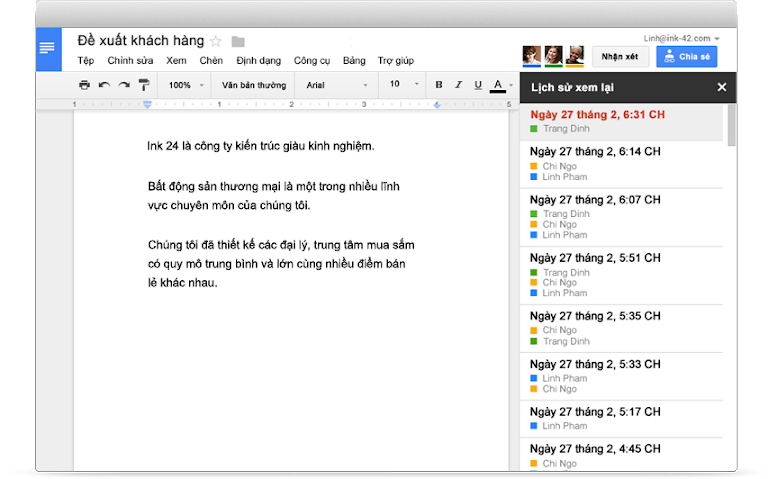The height and width of the screenshot is (479, 768).
Task: Toggle italic formatting
Action: (x=458, y=85)
